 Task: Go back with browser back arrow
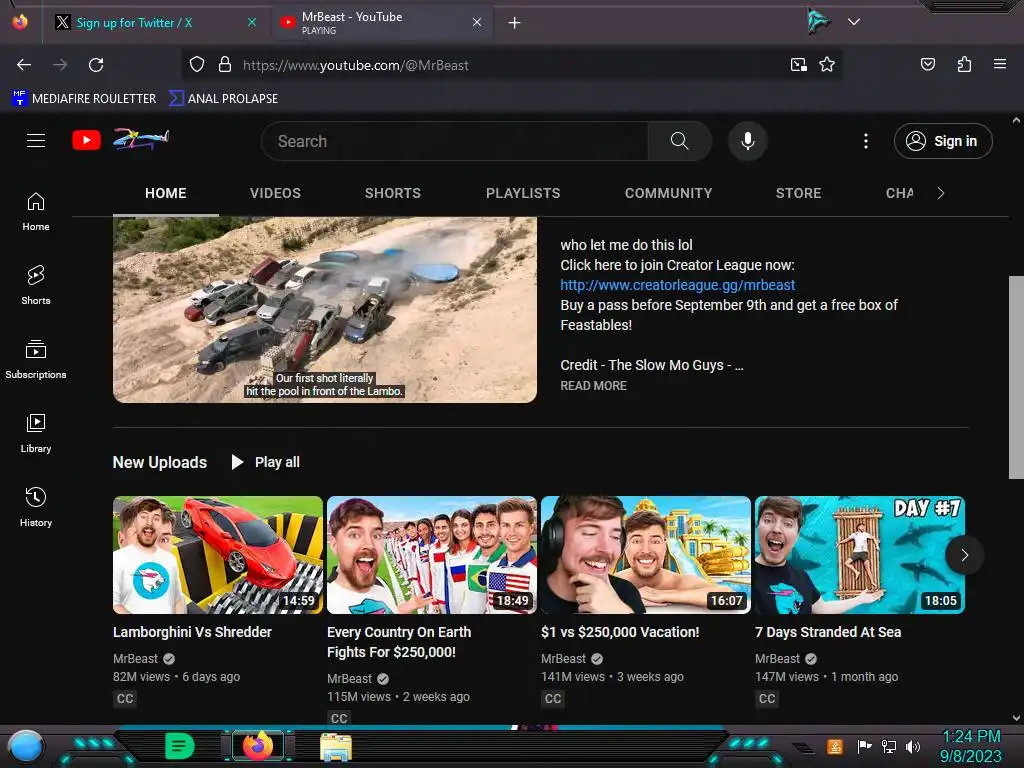(24, 65)
